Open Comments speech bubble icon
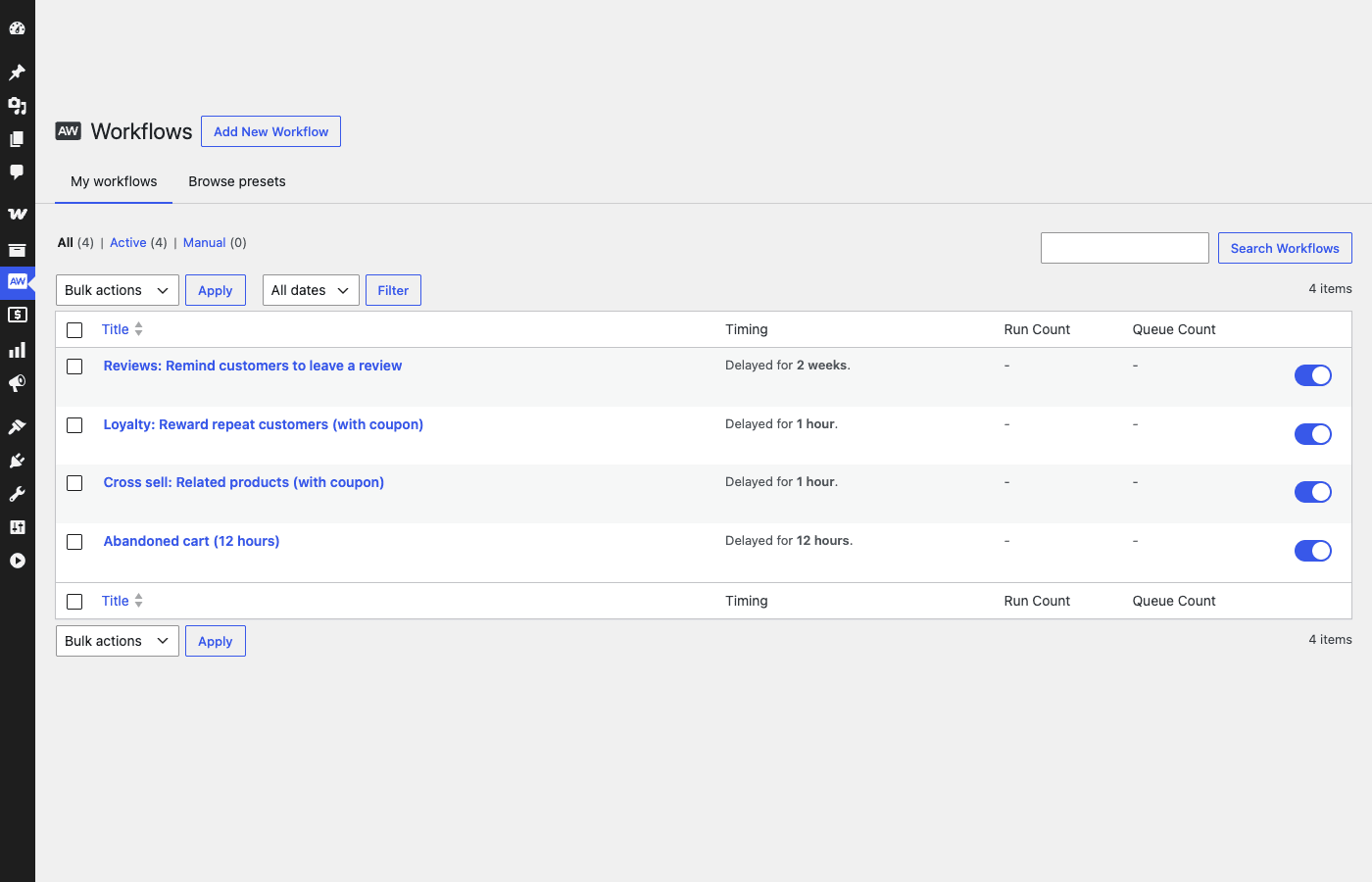The image size is (1372, 882). coord(17,172)
